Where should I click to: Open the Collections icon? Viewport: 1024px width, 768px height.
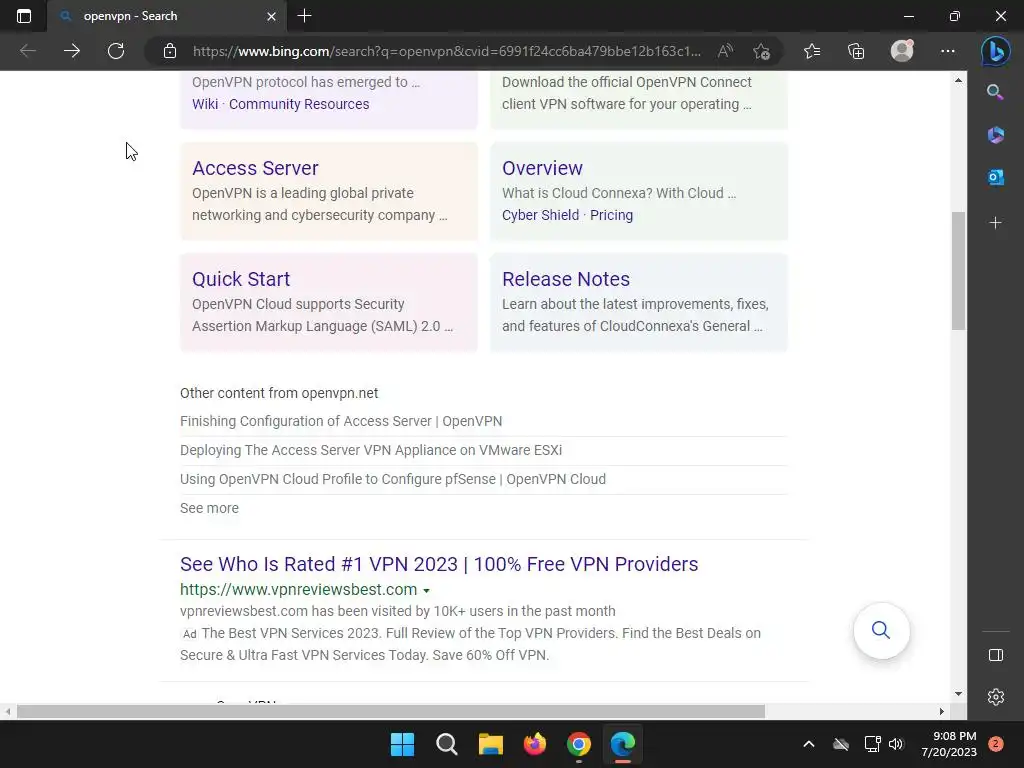[856, 51]
